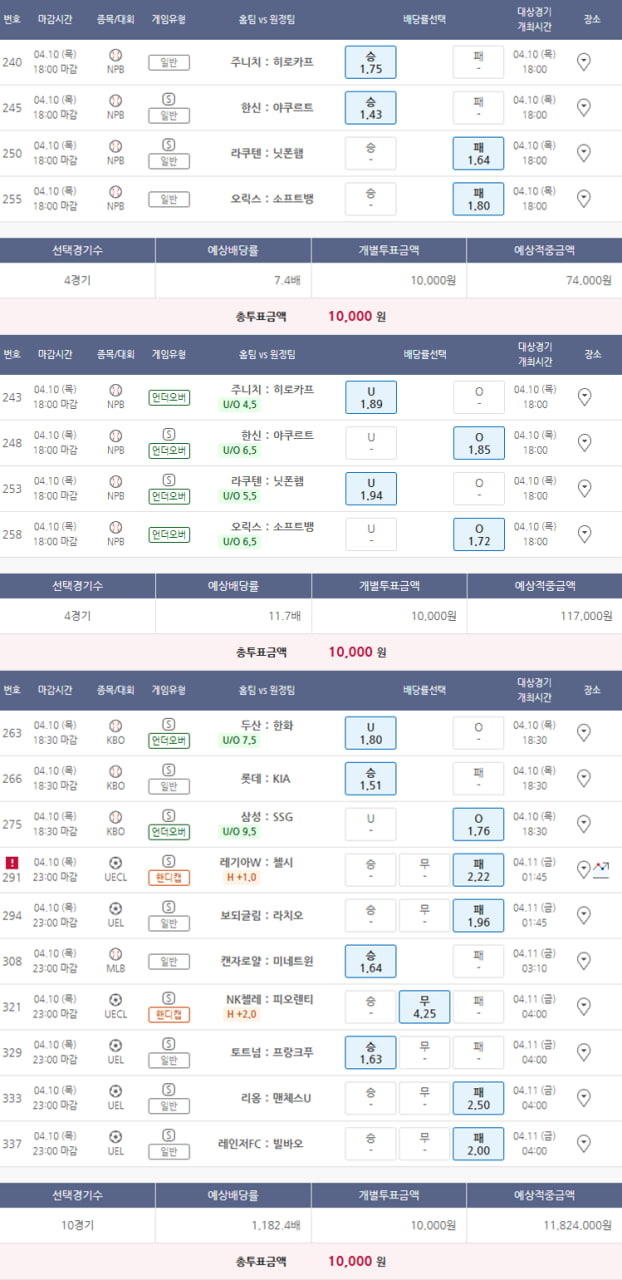Viewport: 622px width, 1280px height.
Task: Click the location pin for match 240
Action: click(584, 62)
